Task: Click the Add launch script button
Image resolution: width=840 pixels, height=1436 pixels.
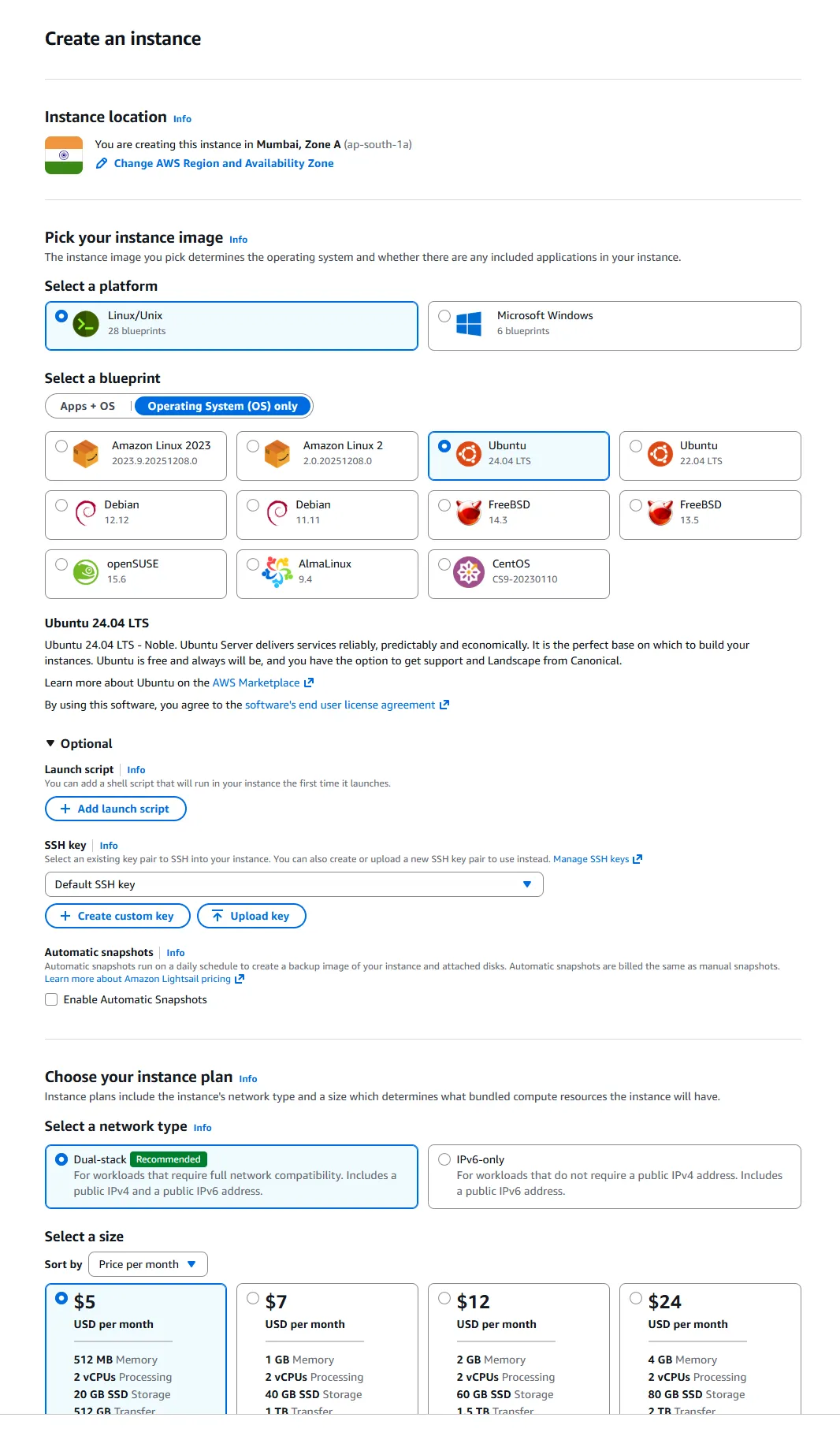Action: [115, 809]
